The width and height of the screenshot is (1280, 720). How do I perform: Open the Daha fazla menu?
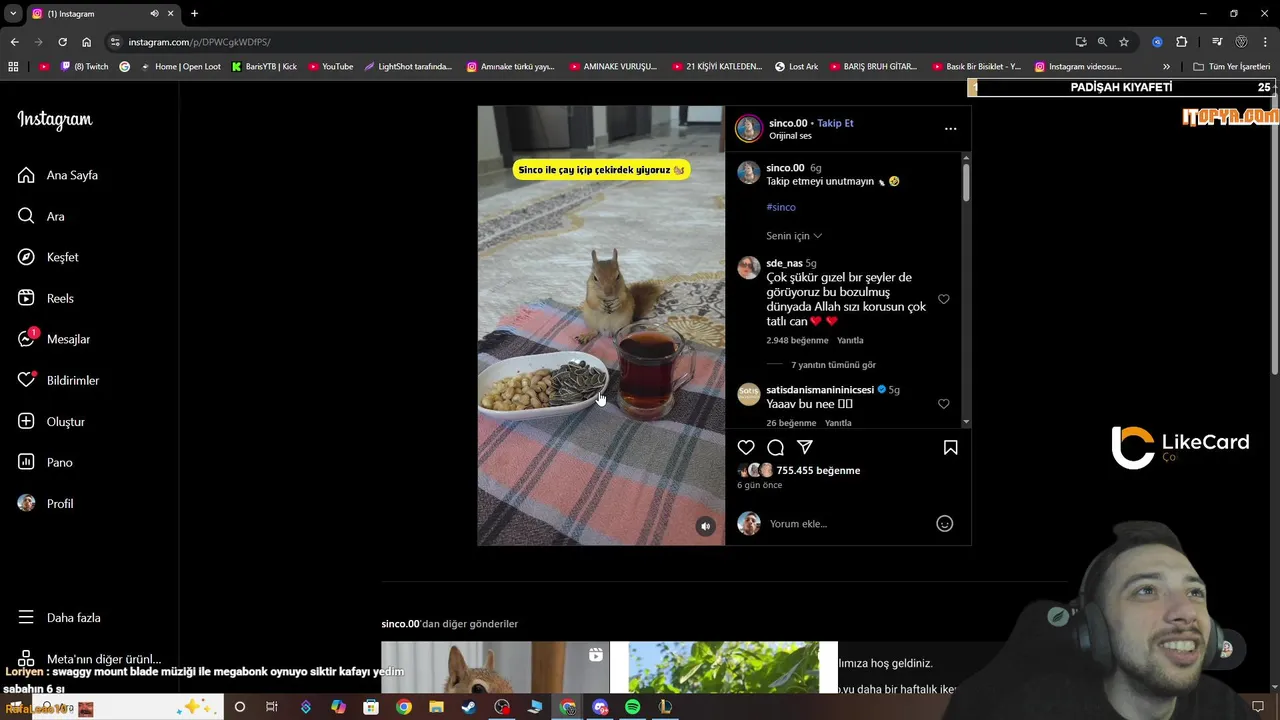[59, 617]
